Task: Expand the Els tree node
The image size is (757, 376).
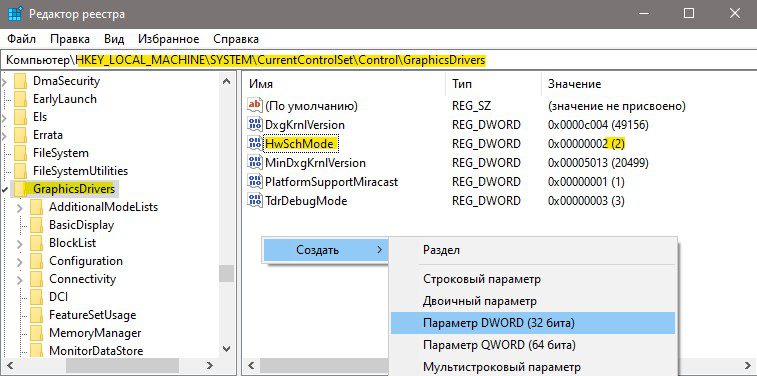Action: (4, 118)
